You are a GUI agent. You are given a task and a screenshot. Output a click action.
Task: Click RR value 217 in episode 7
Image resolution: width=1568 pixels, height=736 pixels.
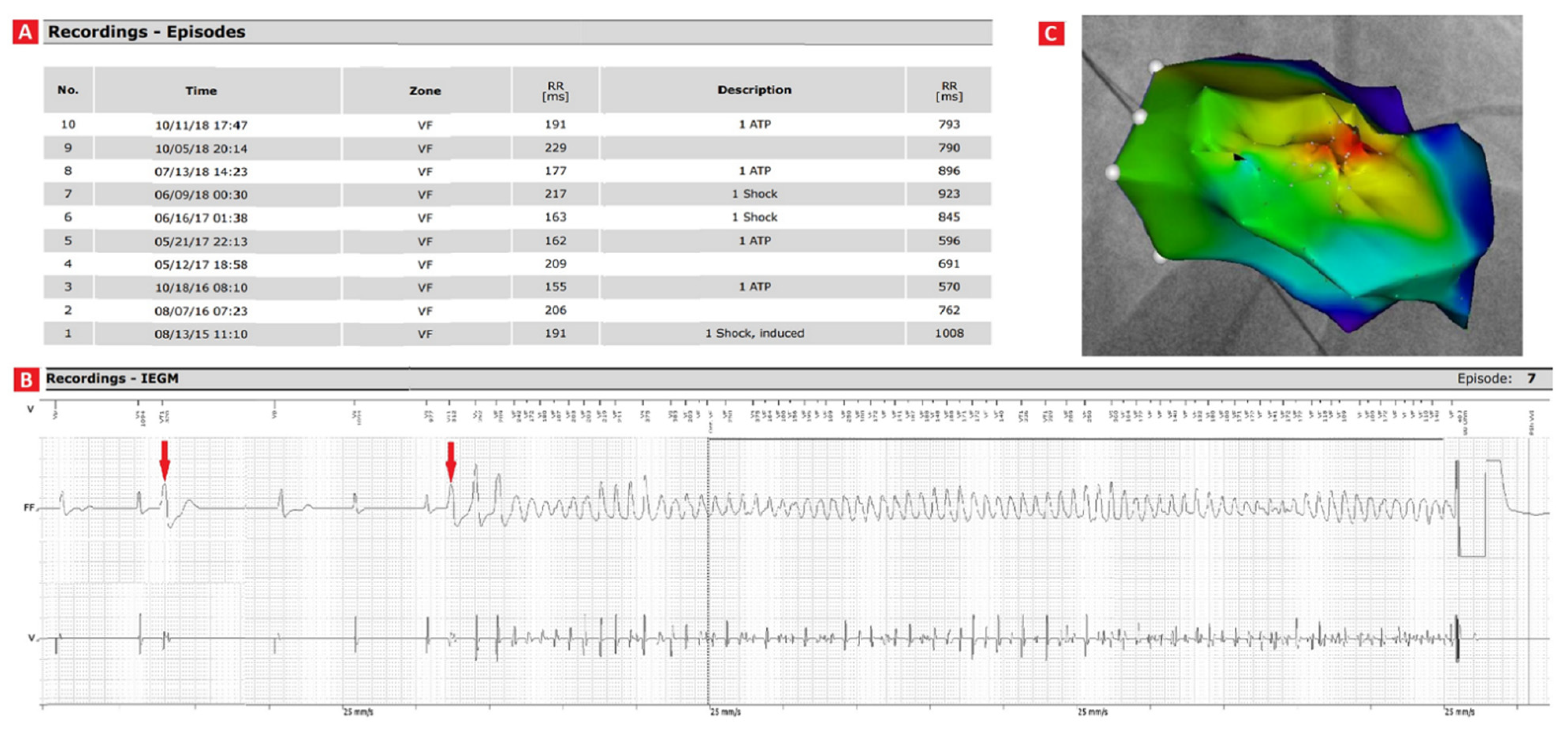coord(555,194)
